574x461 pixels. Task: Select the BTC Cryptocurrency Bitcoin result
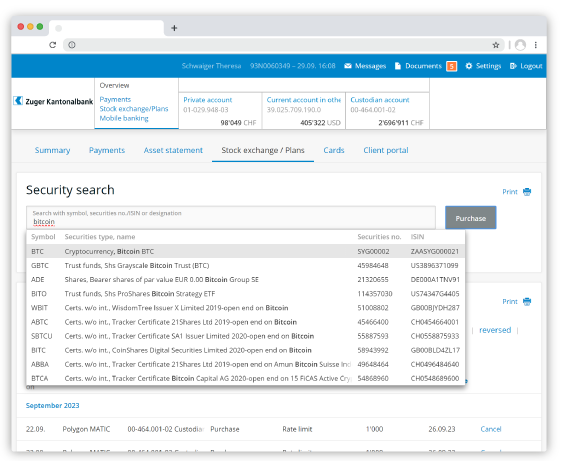point(246,251)
